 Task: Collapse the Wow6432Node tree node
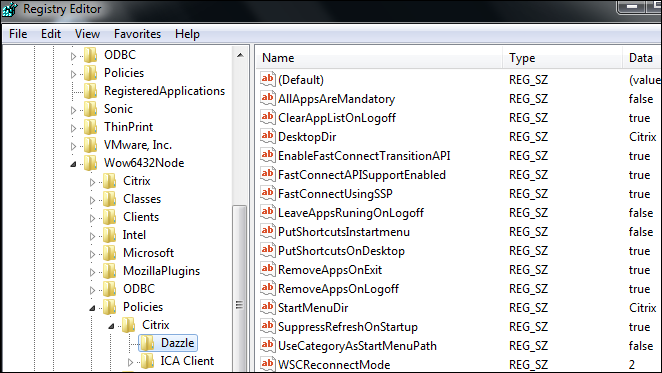pos(73,164)
